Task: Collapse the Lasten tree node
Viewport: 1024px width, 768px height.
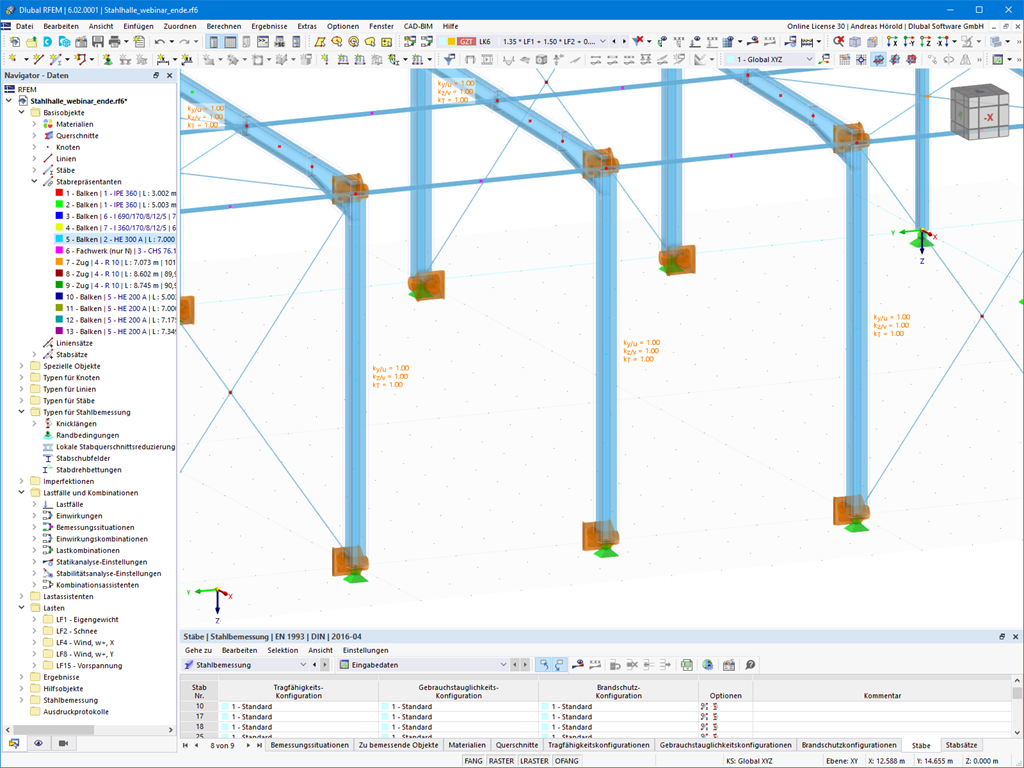Action: (x=22, y=608)
